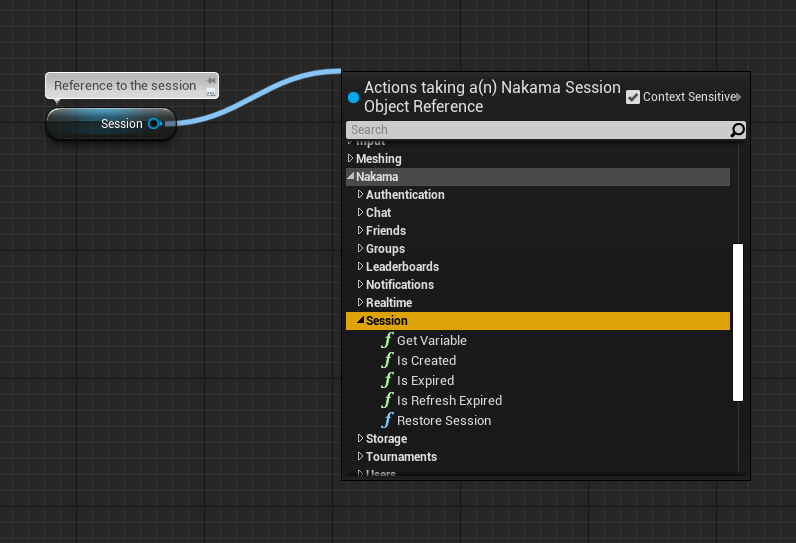The width and height of the screenshot is (796, 543).
Task: Click the Restore Session function icon
Action: 387,420
